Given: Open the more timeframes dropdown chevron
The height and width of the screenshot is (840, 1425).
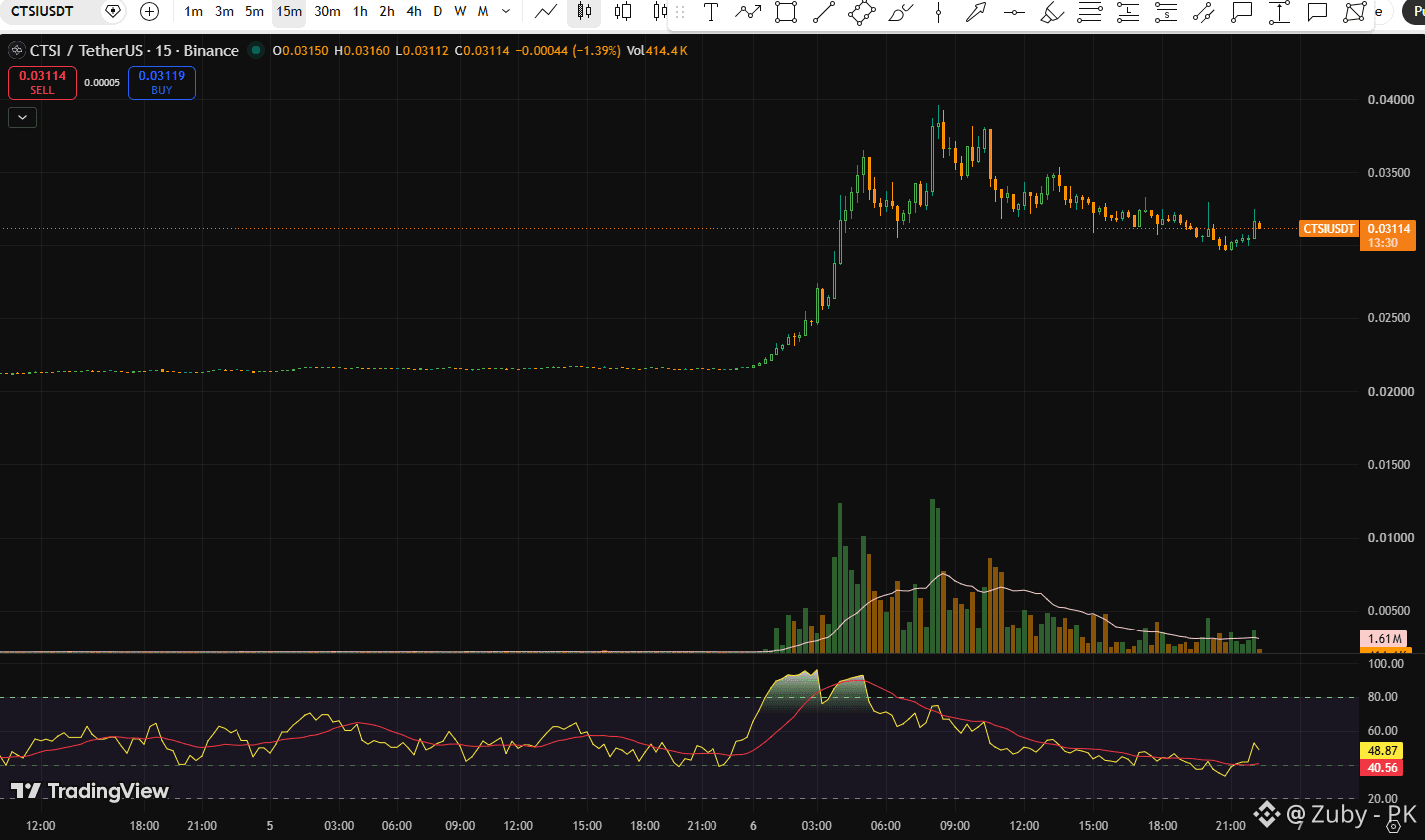Looking at the screenshot, I should click(x=506, y=12).
